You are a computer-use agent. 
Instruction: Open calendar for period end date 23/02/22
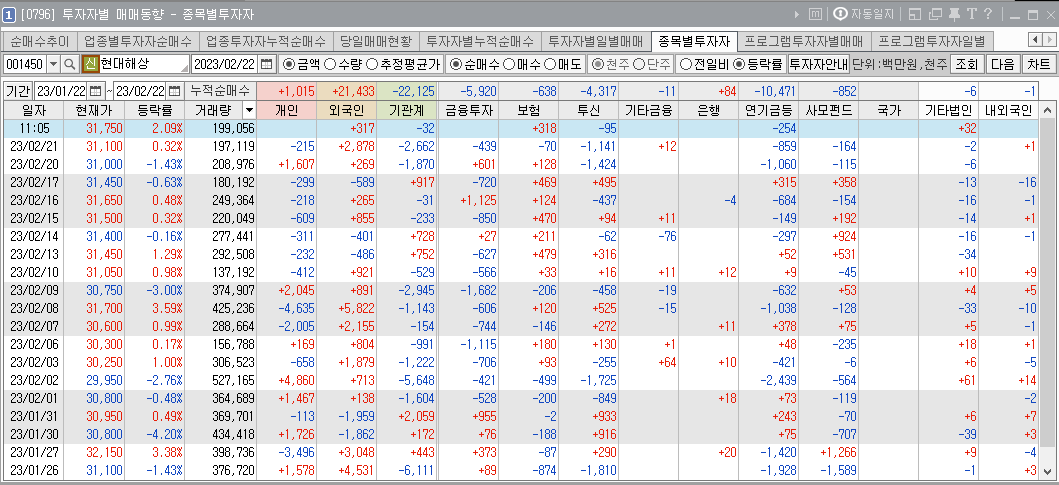[176, 91]
